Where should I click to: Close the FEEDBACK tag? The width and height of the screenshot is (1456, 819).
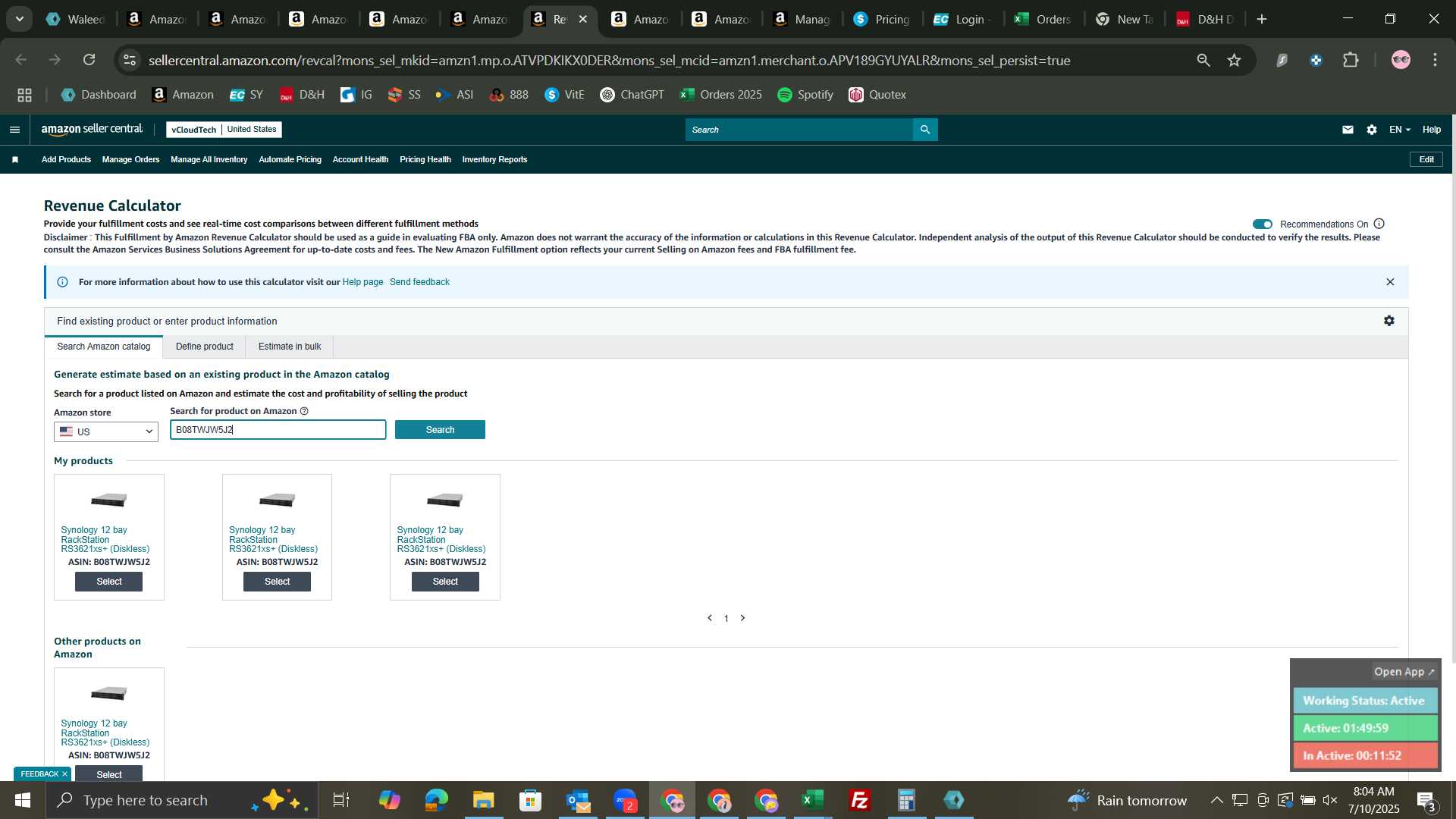click(64, 774)
